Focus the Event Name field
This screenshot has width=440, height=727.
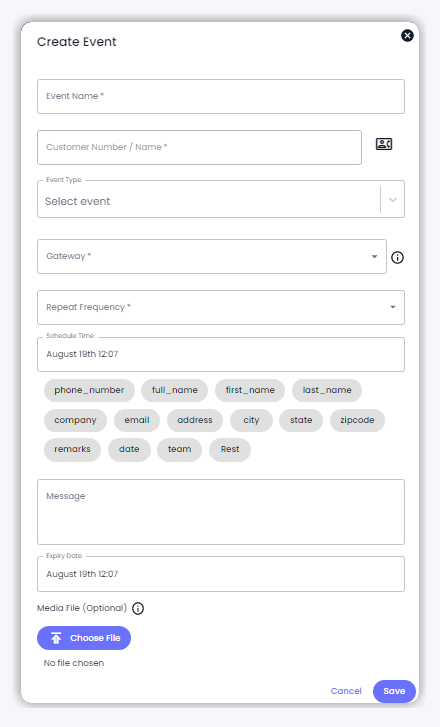[x=221, y=96]
